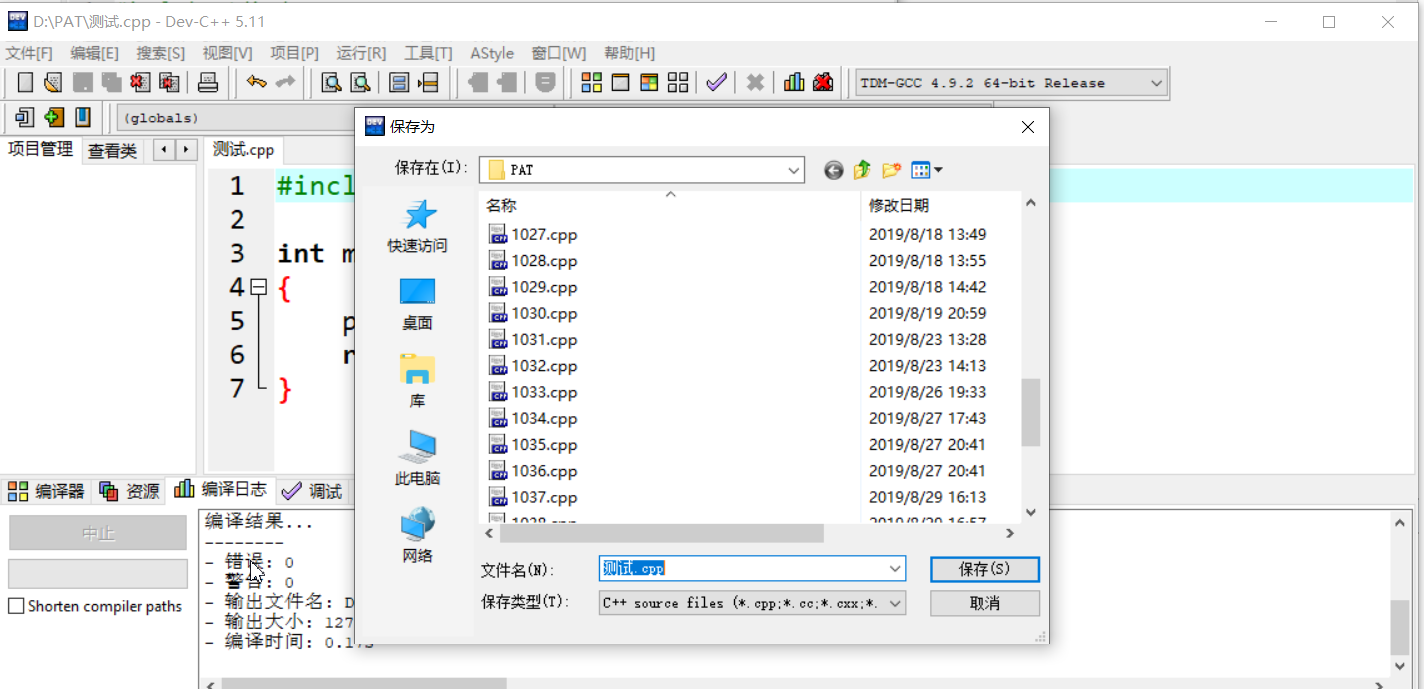Open the 文件[F] menu
1424x689 pixels.
tap(29, 53)
